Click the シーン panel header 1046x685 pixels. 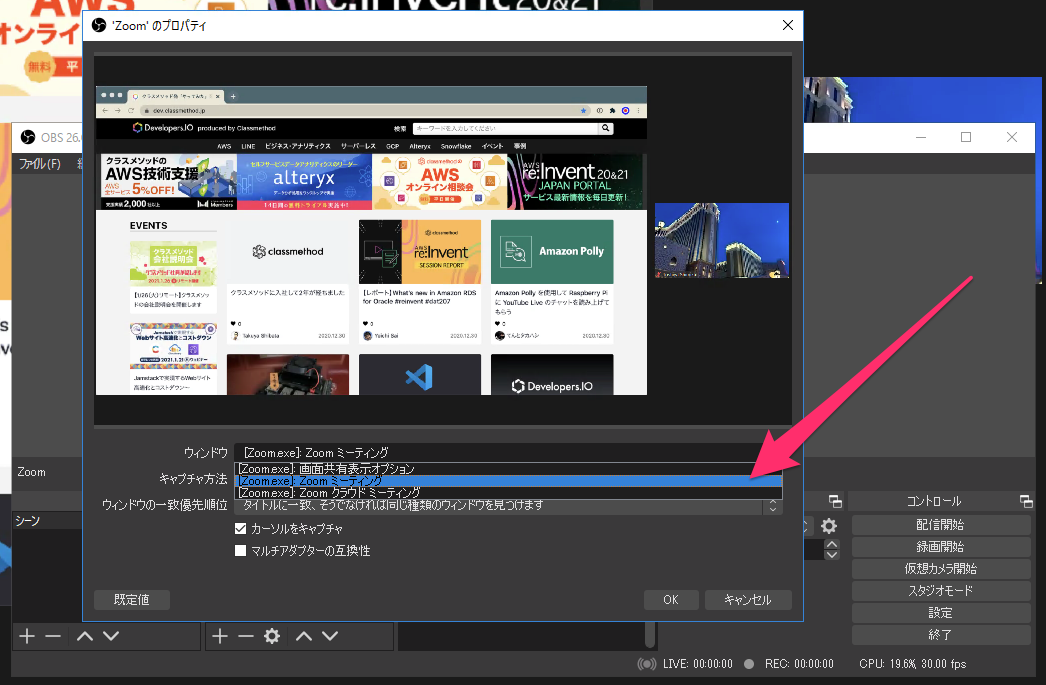[x=27, y=520]
